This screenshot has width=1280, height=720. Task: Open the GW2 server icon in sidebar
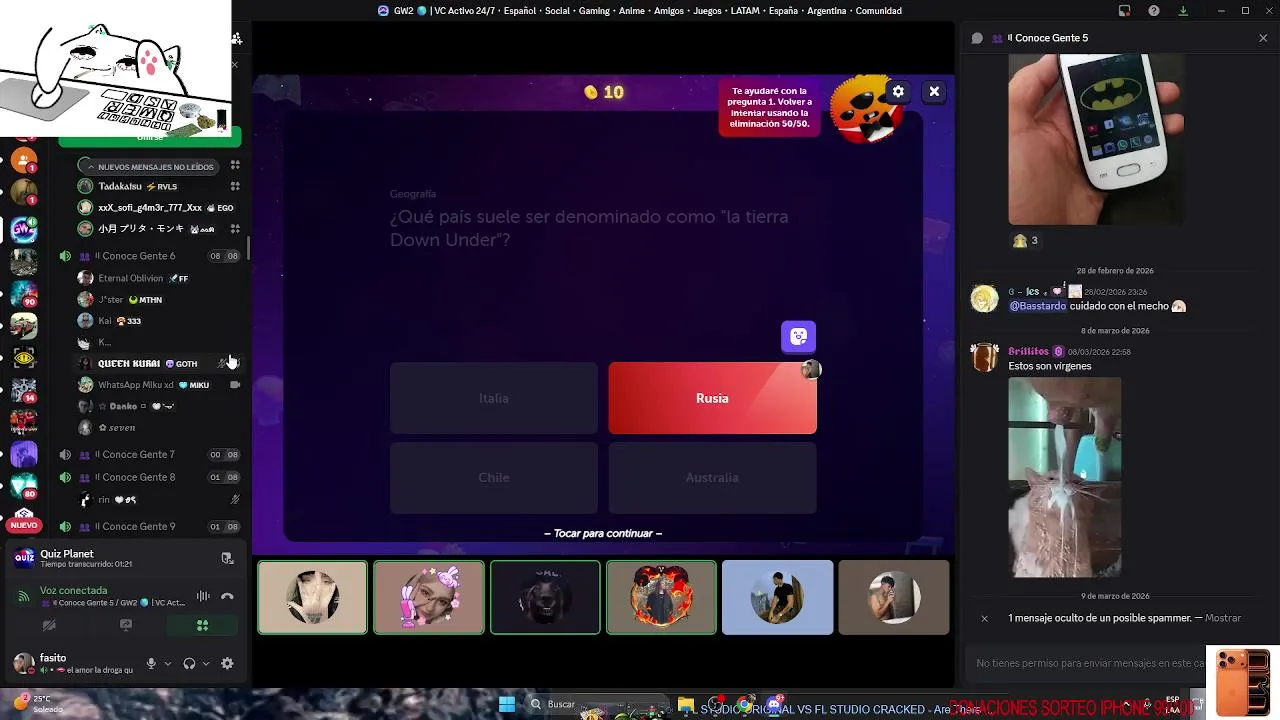tap(24, 229)
